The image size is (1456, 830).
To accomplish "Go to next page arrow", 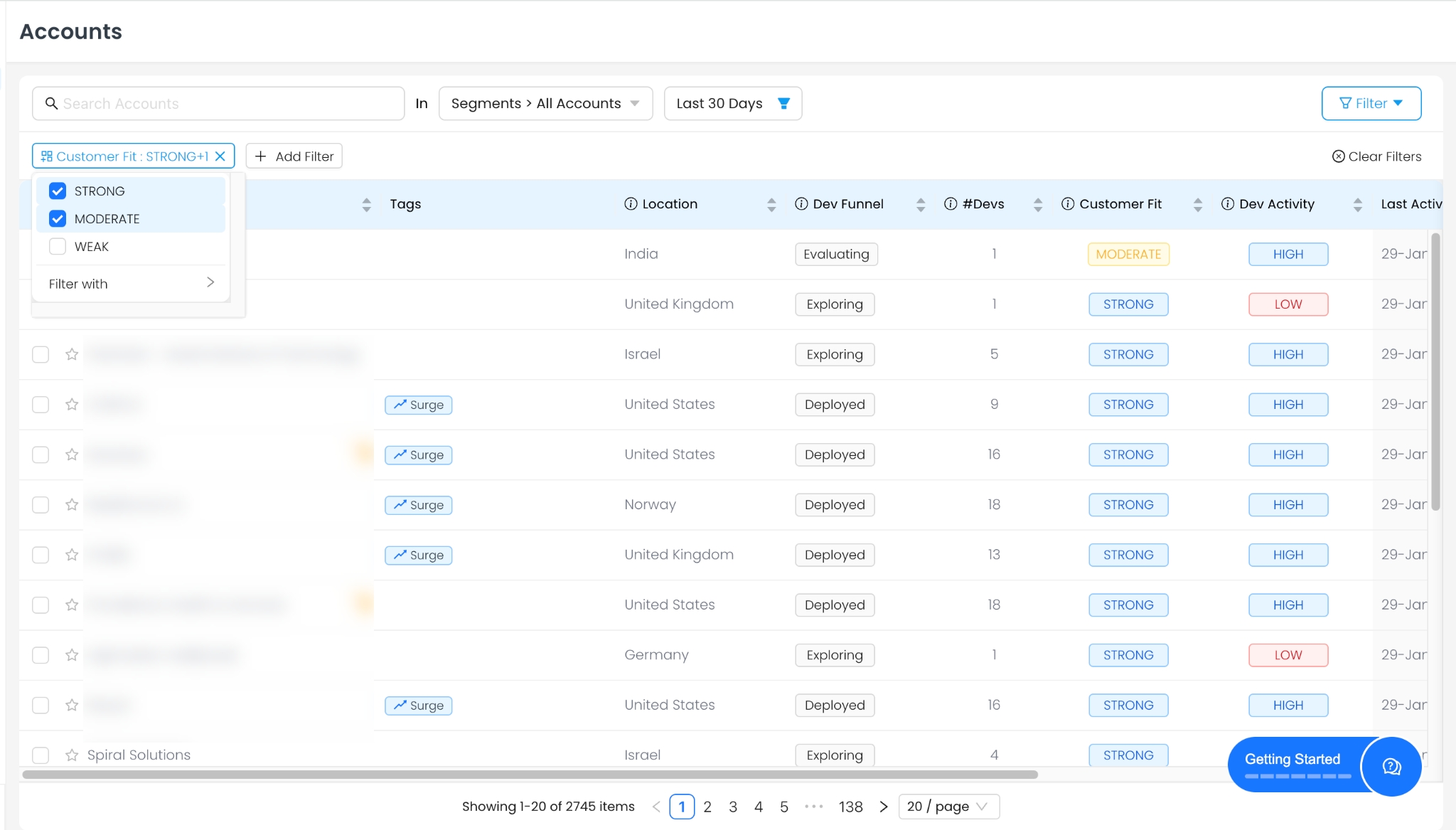I will pyautogui.click(x=883, y=807).
